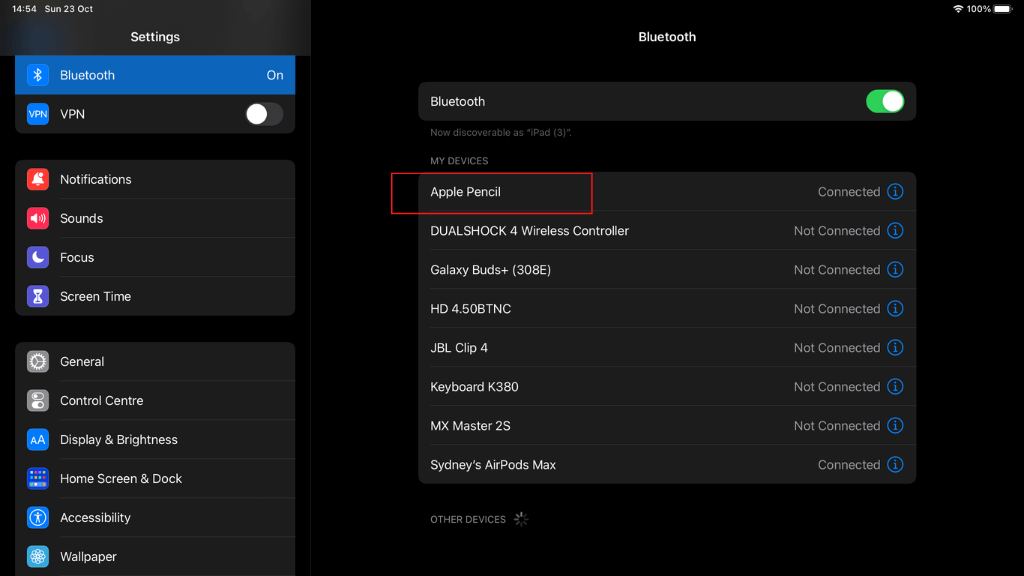Viewport: 1024px width, 576px height.
Task: Click Not Connected status of JBL Clip 4
Action: point(837,348)
